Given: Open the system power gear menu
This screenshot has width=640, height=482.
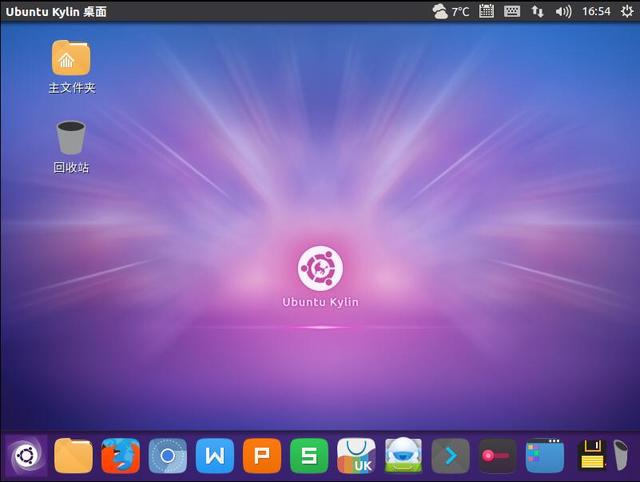Looking at the screenshot, I should [x=626, y=12].
